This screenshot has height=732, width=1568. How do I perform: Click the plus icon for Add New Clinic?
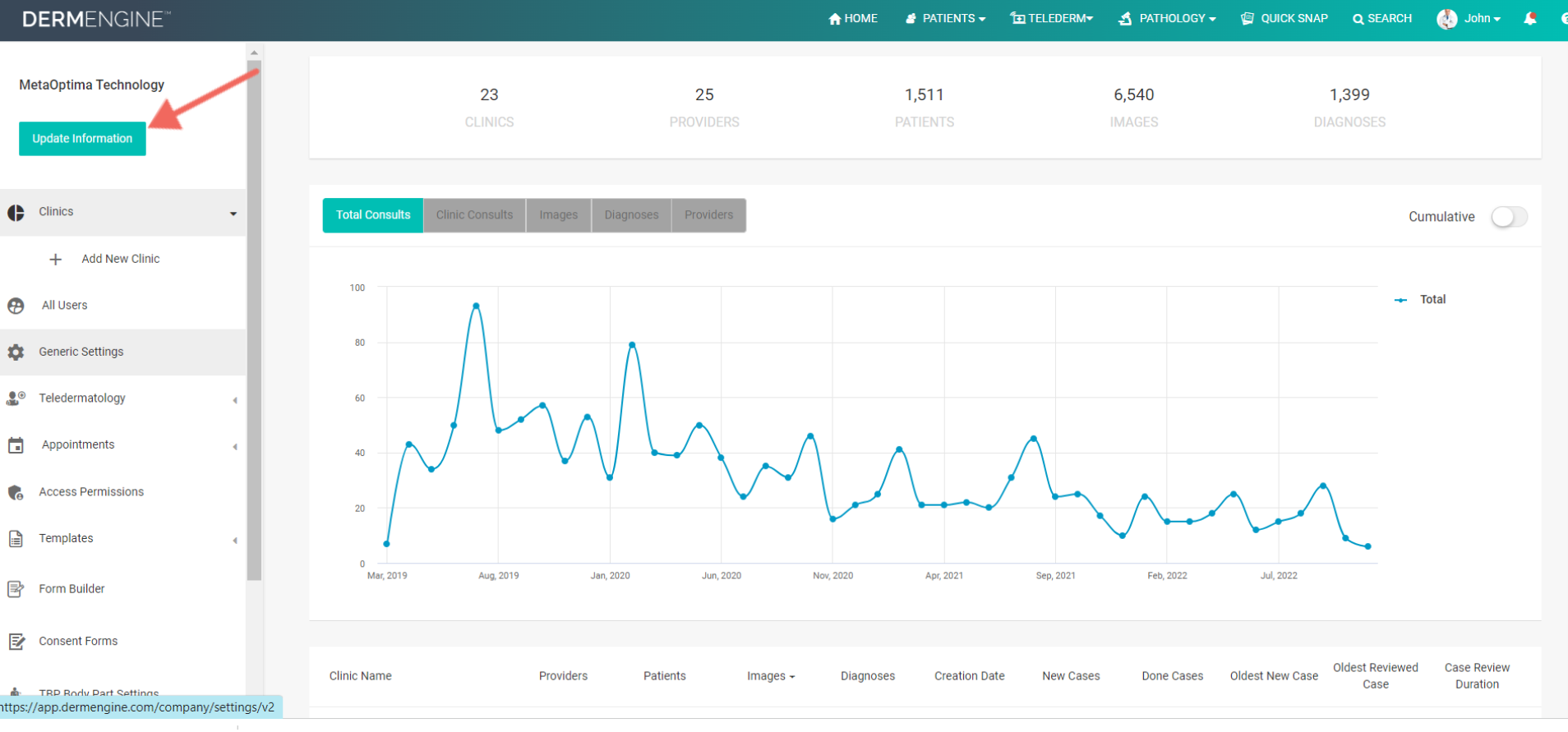point(55,260)
